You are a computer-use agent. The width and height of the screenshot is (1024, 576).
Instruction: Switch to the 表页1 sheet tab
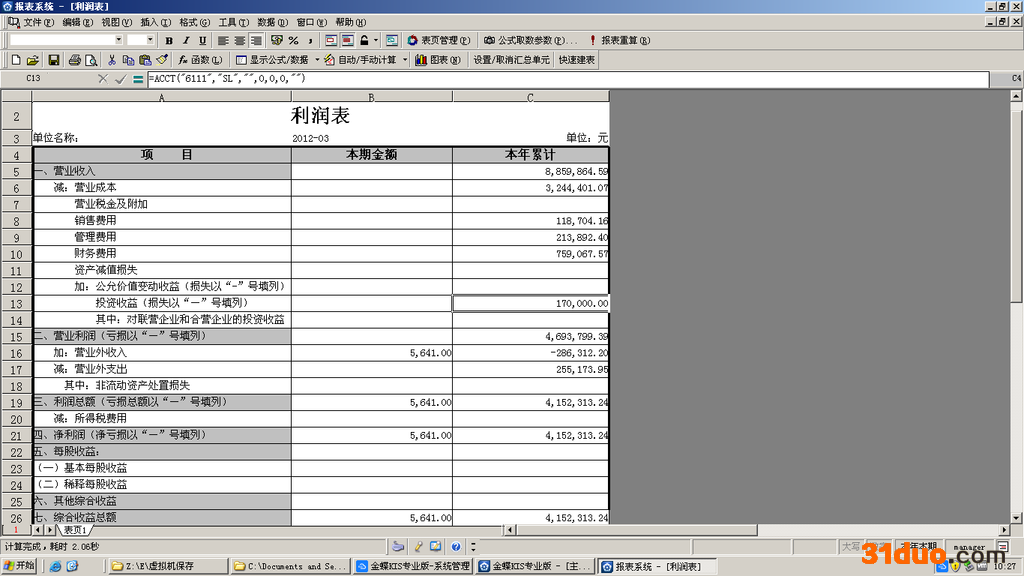click(x=75, y=530)
